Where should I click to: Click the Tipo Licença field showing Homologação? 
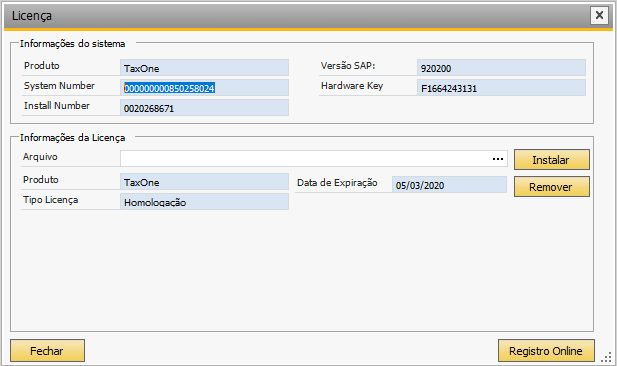coord(204,201)
